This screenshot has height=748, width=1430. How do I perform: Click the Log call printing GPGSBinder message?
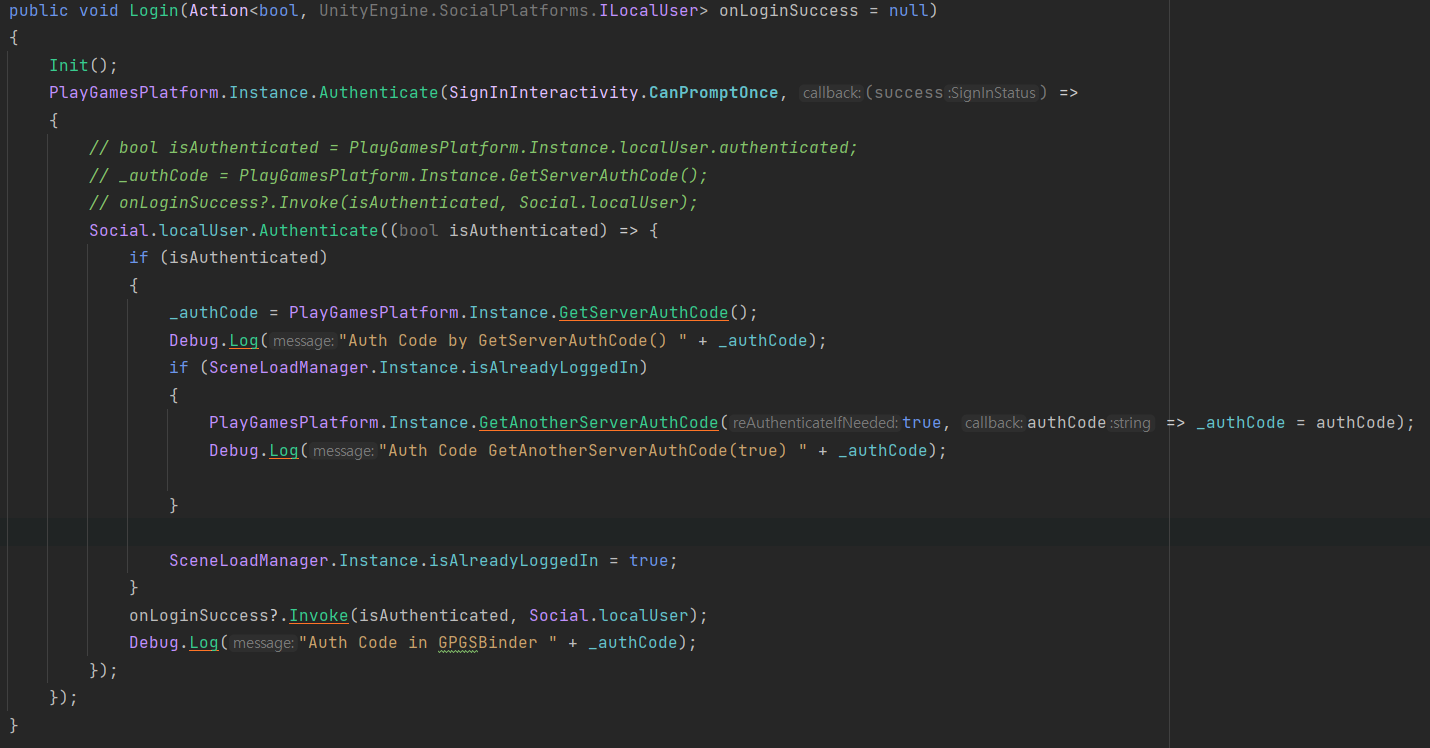click(x=204, y=643)
